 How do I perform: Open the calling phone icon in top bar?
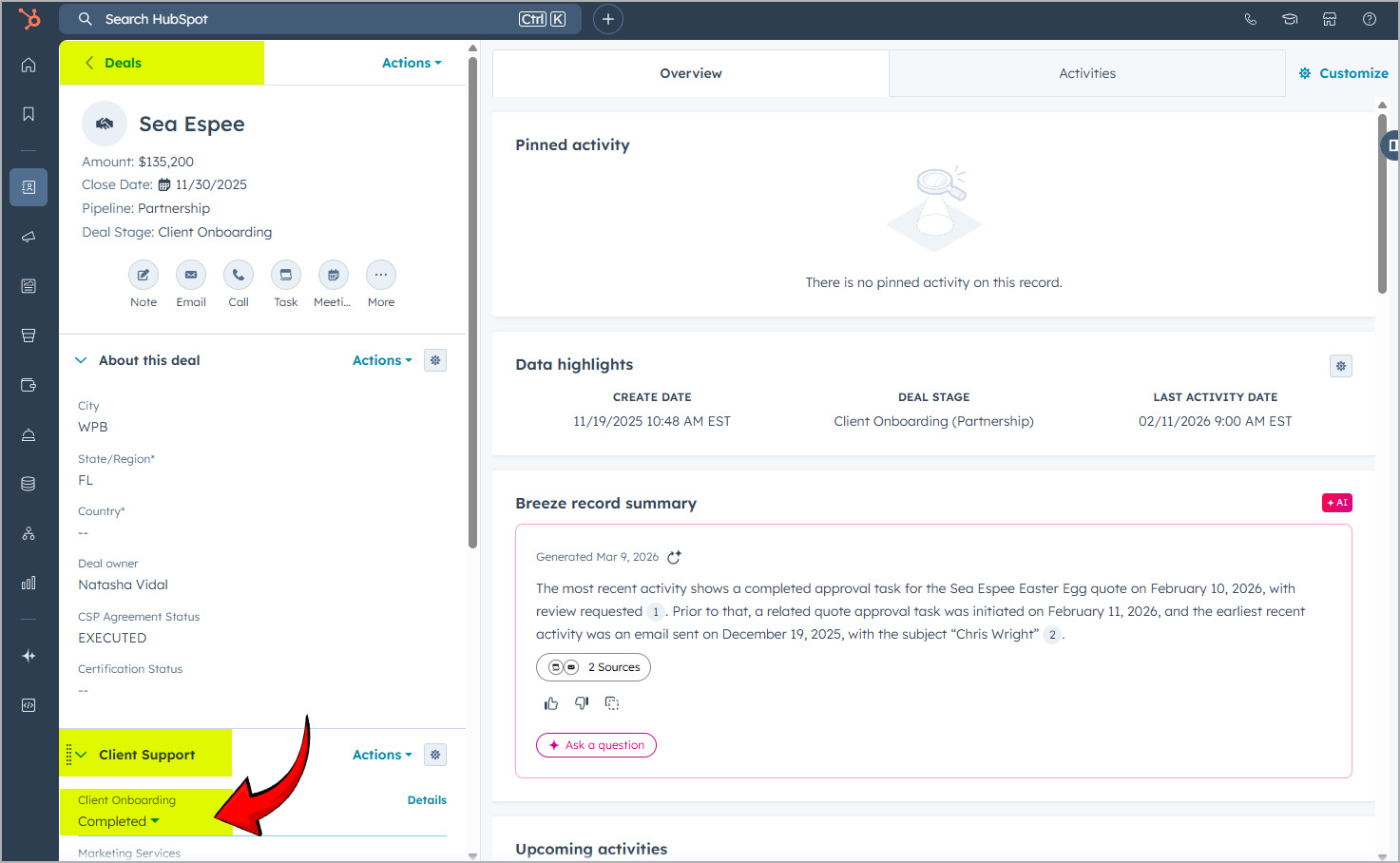tap(1250, 19)
